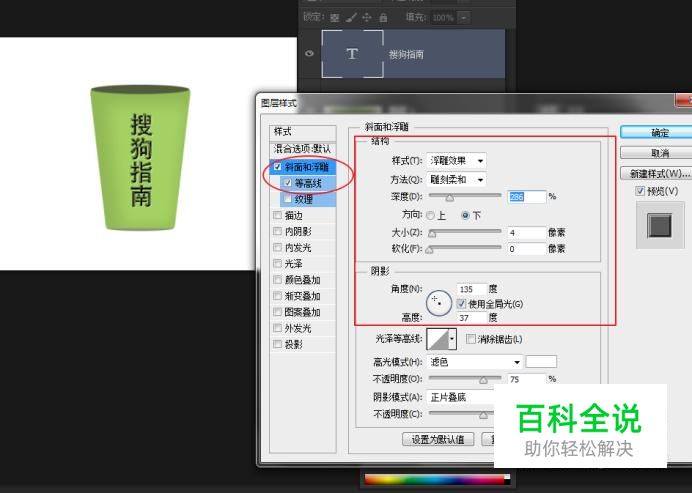The height and width of the screenshot is (493, 692).
Task: Click the 大小(Z) slider handle
Action: 432,233
